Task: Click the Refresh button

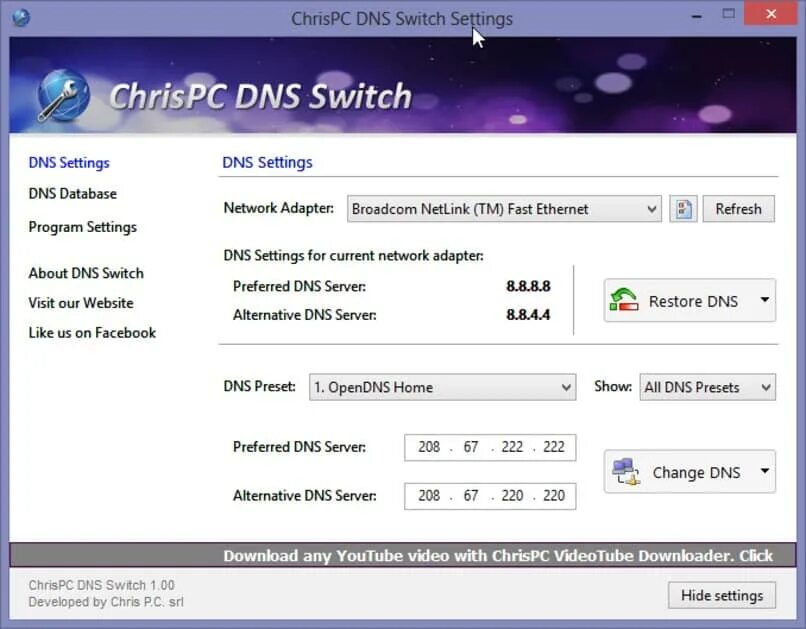Action: pos(738,209)
